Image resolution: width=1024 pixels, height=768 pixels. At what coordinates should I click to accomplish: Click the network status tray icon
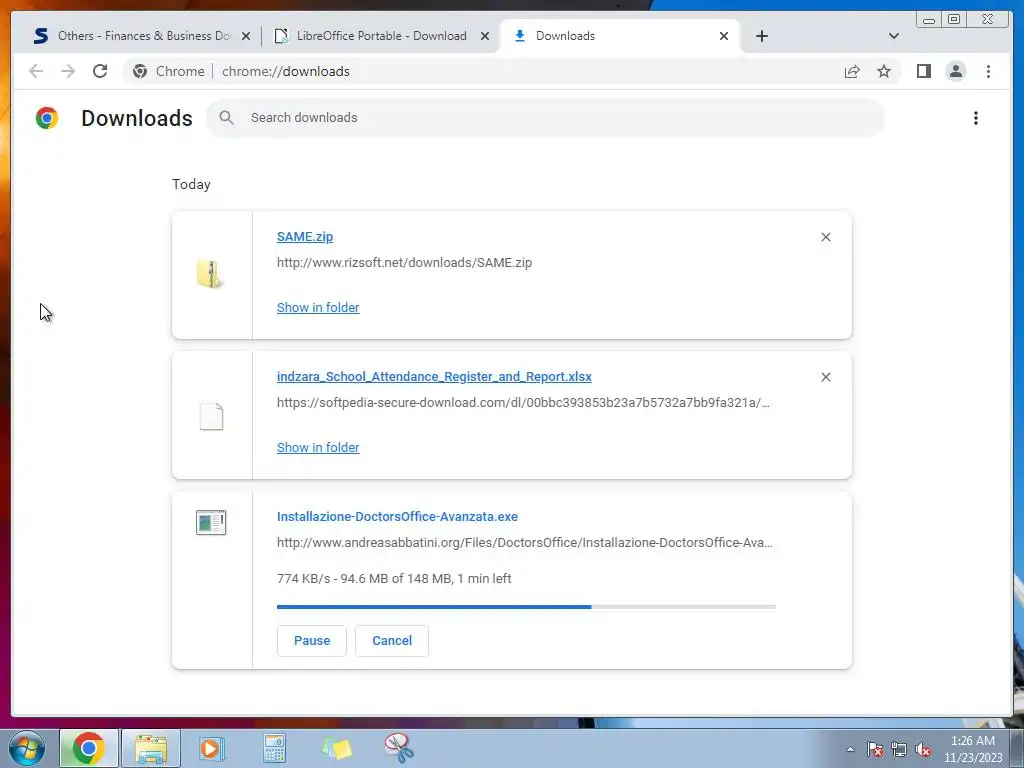point(899,749)
